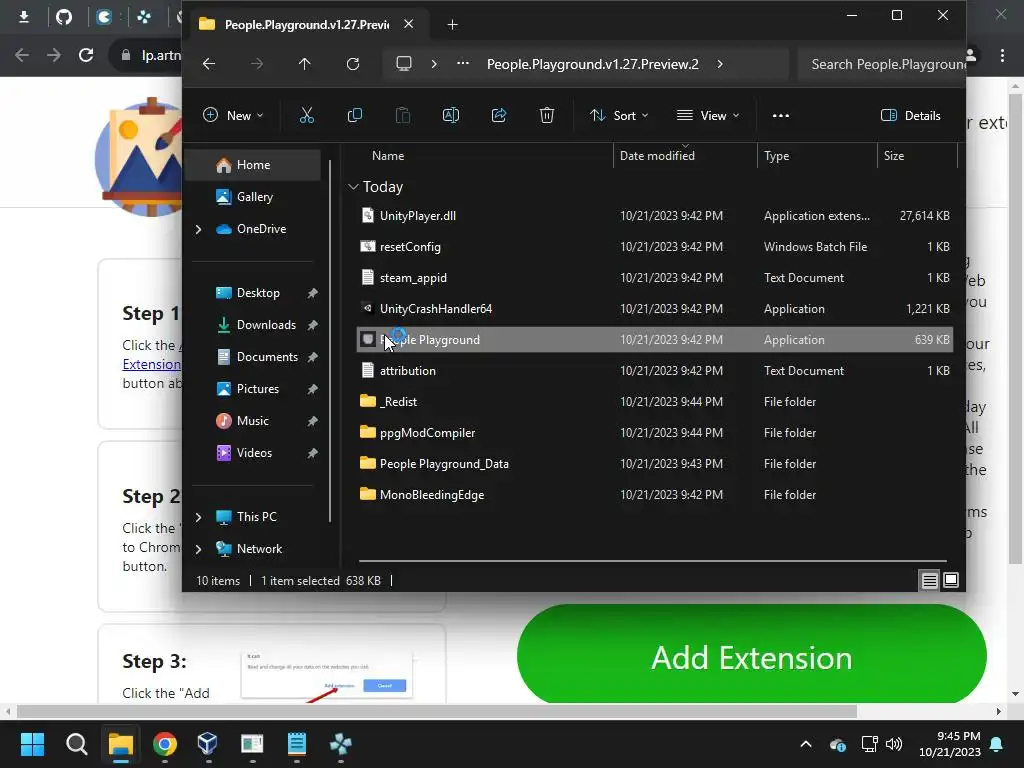The width and height of the screenshot is (1024, 768).
Task: Open Gallery in navigation pane
Action: pyautogui.click(x=254, y=197)
